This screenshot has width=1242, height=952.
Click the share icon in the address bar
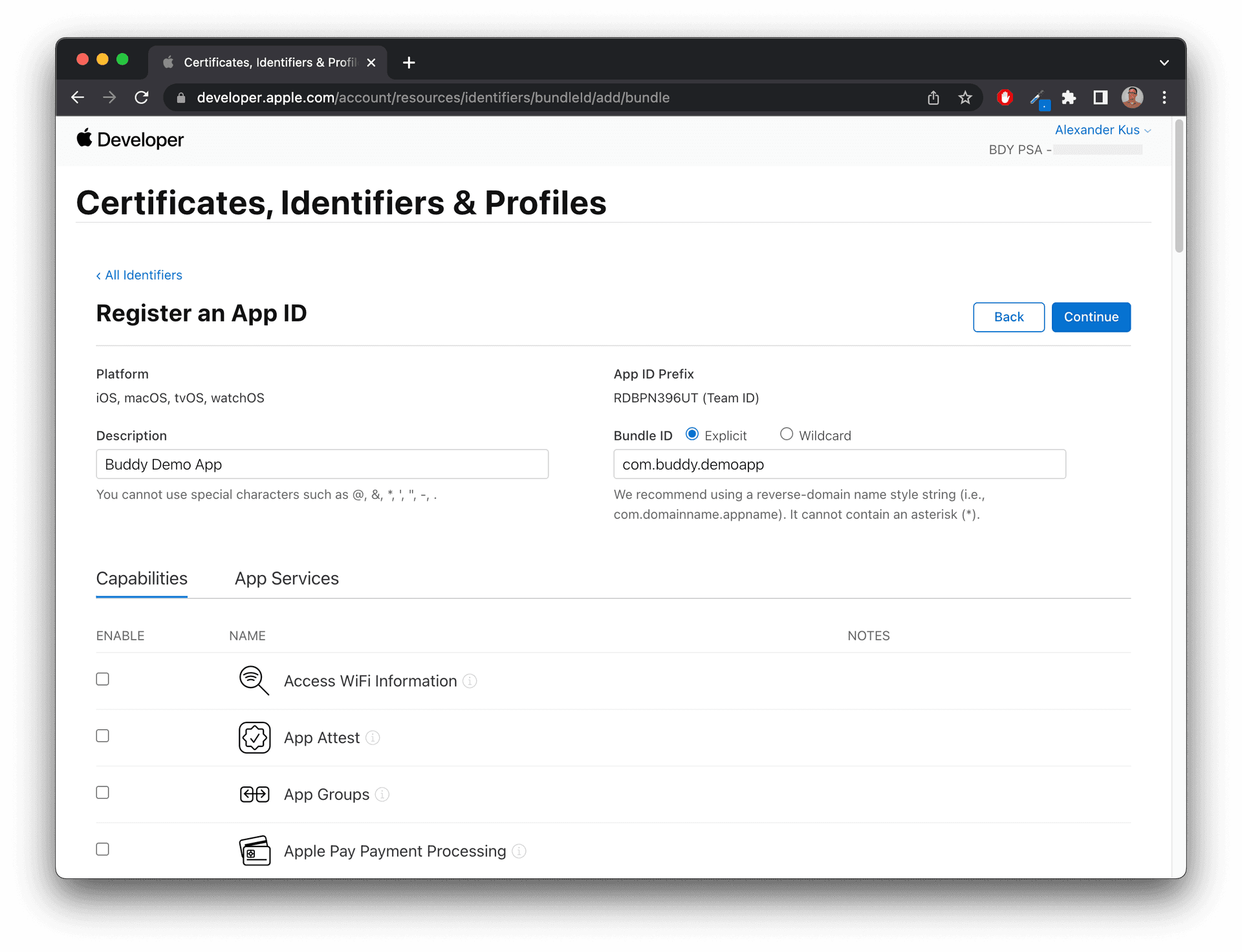(933, 98)
